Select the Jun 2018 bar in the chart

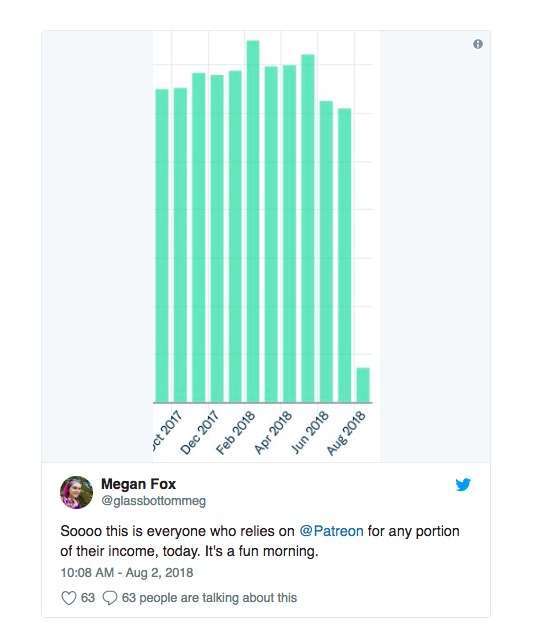tap(326, 252)
